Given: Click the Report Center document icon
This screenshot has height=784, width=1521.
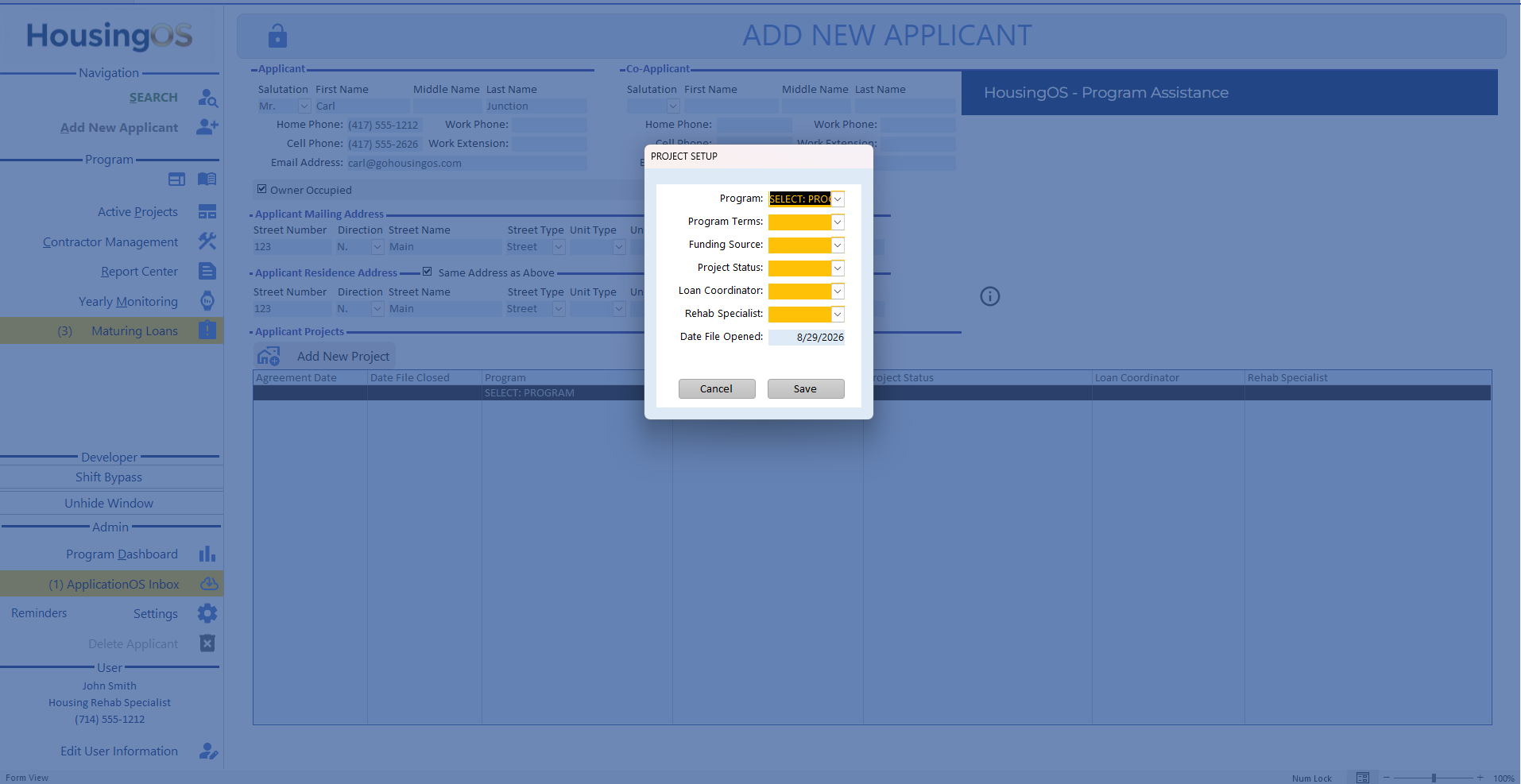Looking at the screenshot, I should pyautogui.click(x=207, y=272).
